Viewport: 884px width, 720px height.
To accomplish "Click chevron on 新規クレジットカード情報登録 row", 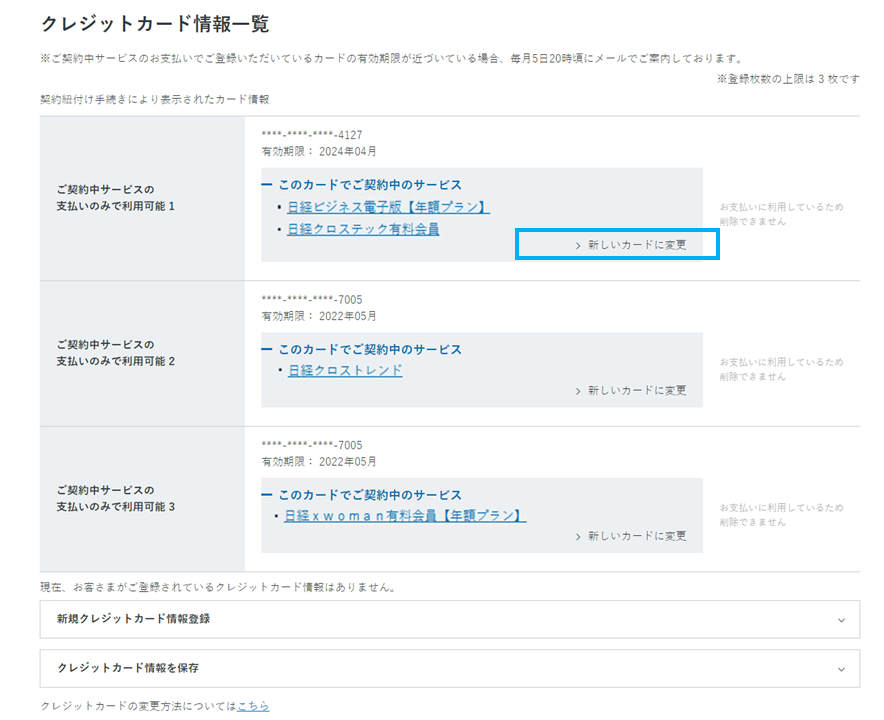I will point(841,620).
